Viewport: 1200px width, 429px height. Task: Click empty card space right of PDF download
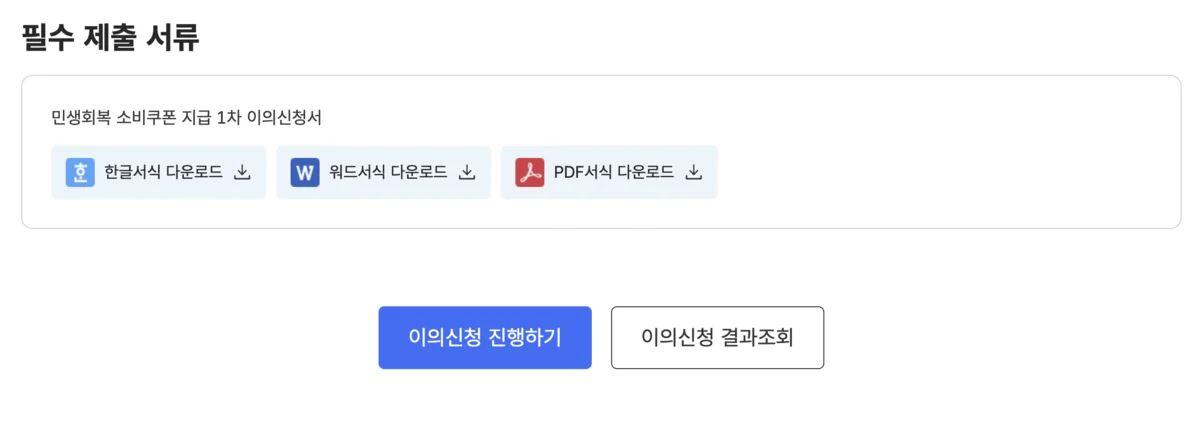(x=940, y=172)
